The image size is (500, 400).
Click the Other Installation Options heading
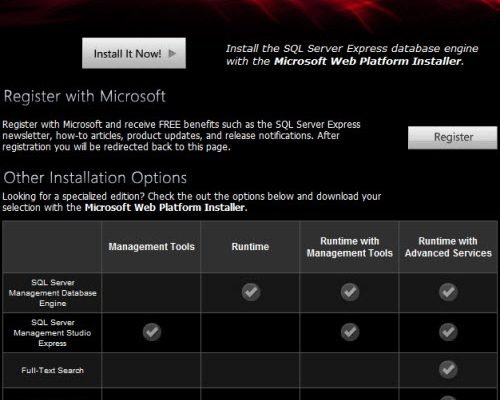tap(95, 178)
